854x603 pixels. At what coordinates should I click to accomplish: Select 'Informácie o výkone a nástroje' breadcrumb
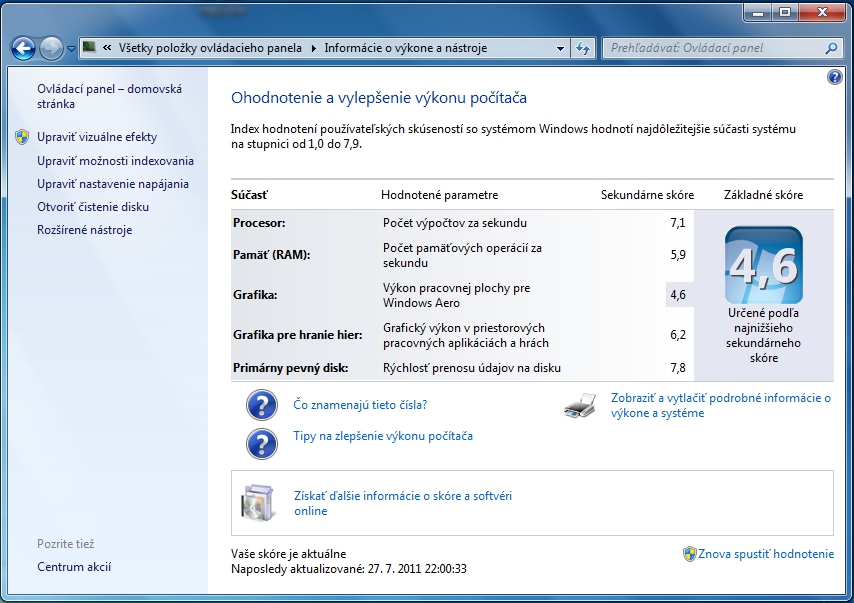(x=405, y=48)
